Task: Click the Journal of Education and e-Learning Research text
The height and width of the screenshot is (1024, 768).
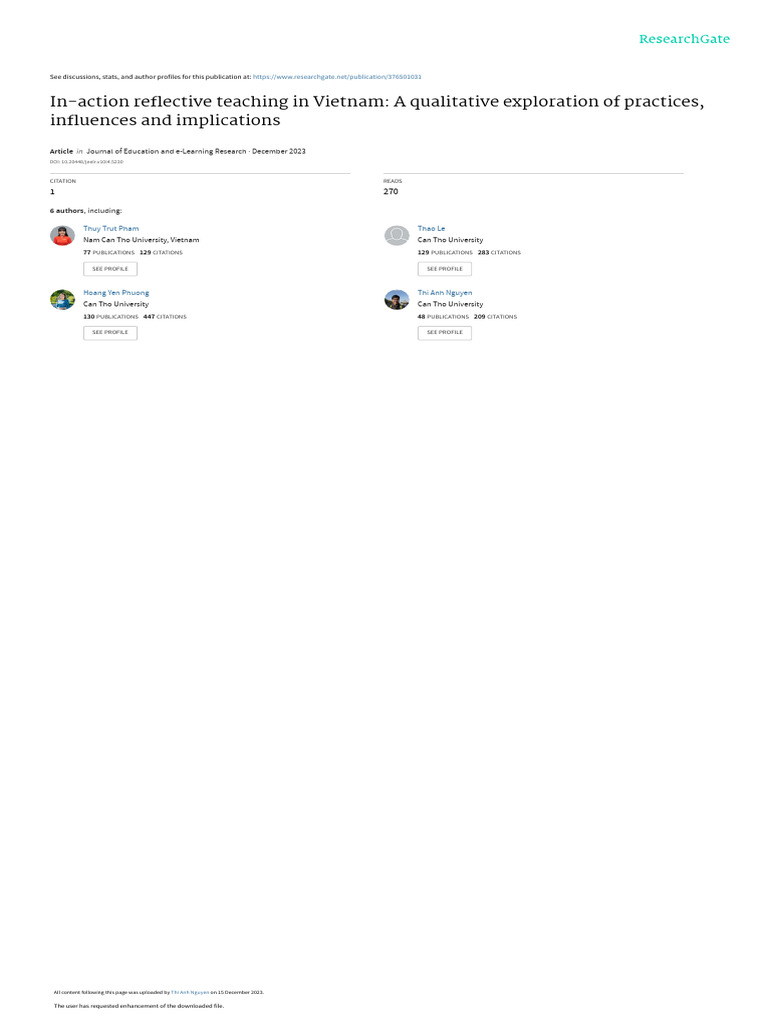Action: 166,151
